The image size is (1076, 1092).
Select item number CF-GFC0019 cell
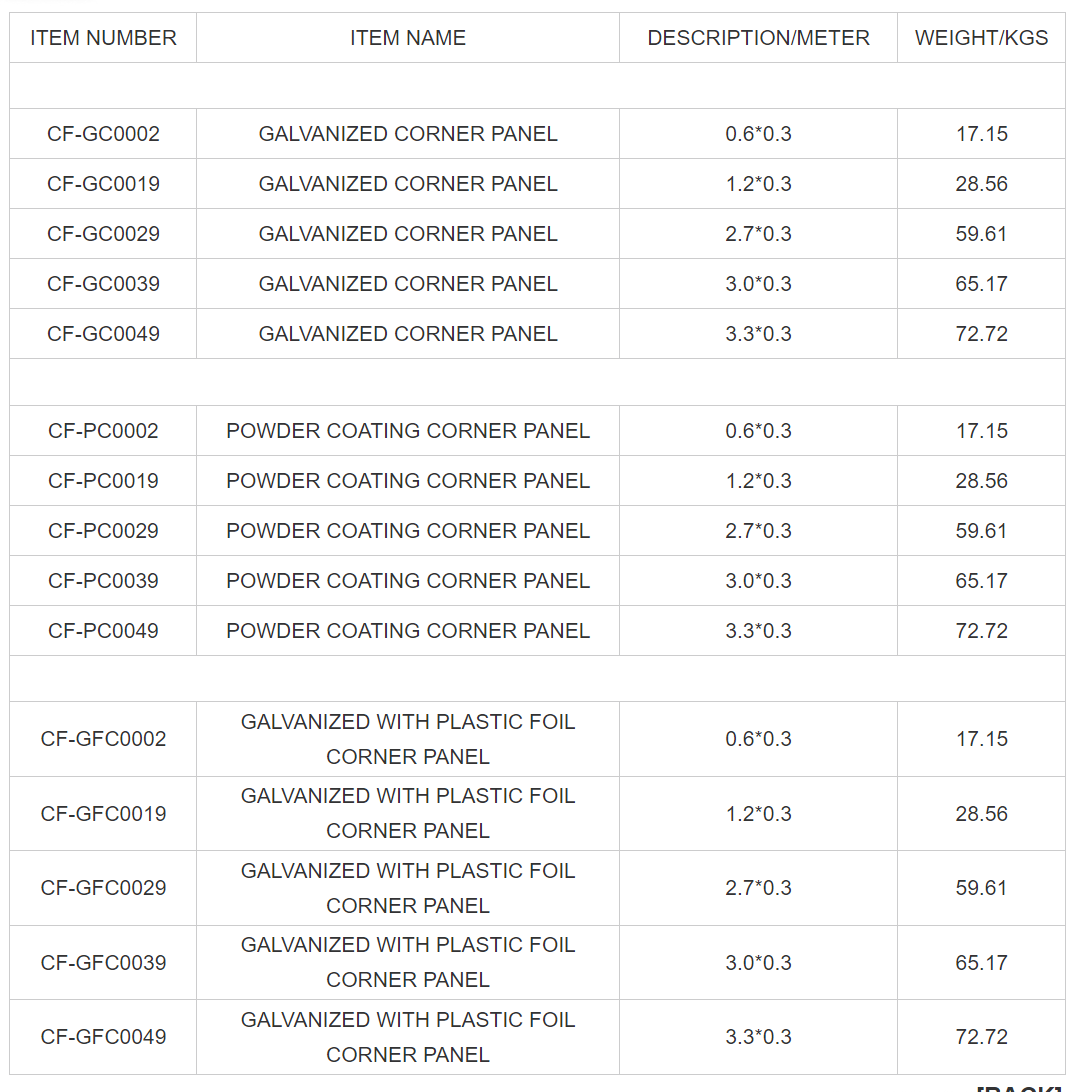[103, 814]
